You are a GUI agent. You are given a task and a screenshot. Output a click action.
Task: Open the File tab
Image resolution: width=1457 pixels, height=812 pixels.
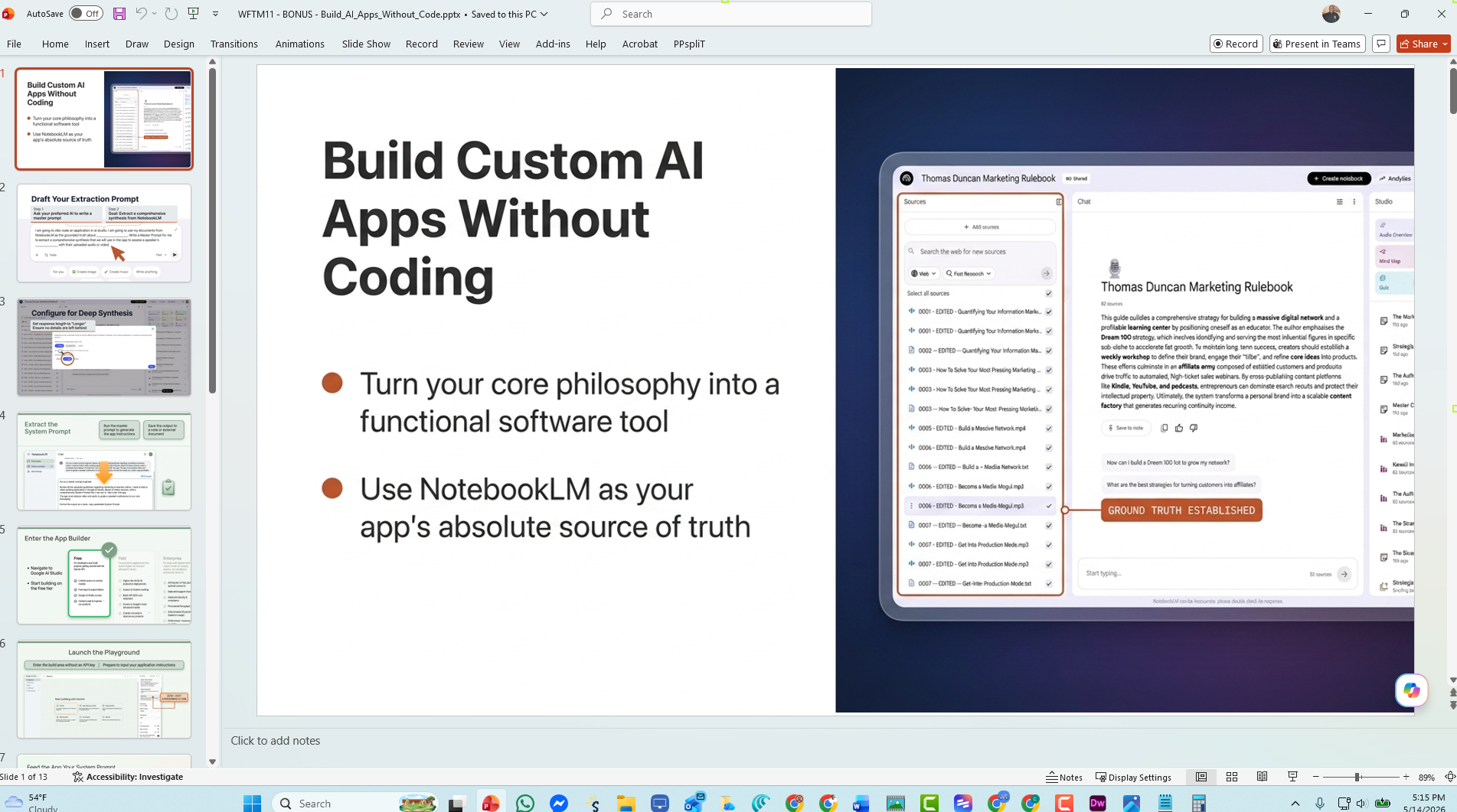[x=14, y=44]
